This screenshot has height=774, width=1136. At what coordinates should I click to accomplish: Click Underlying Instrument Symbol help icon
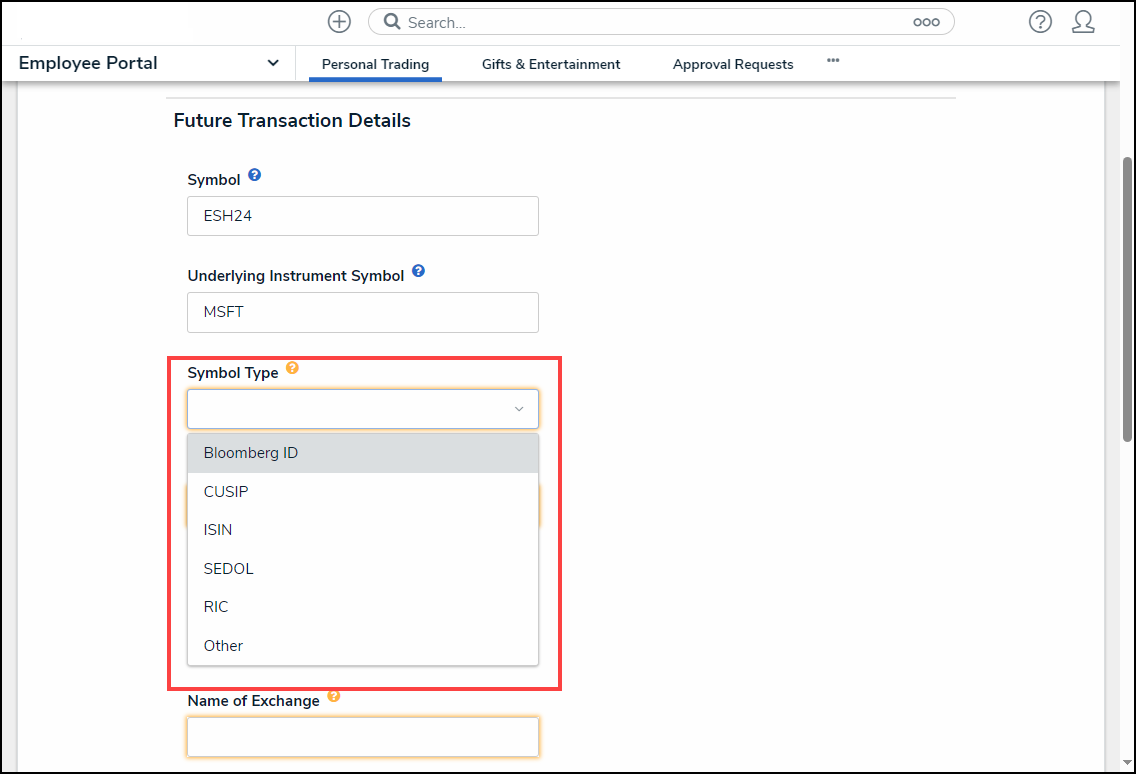[418, 271]
